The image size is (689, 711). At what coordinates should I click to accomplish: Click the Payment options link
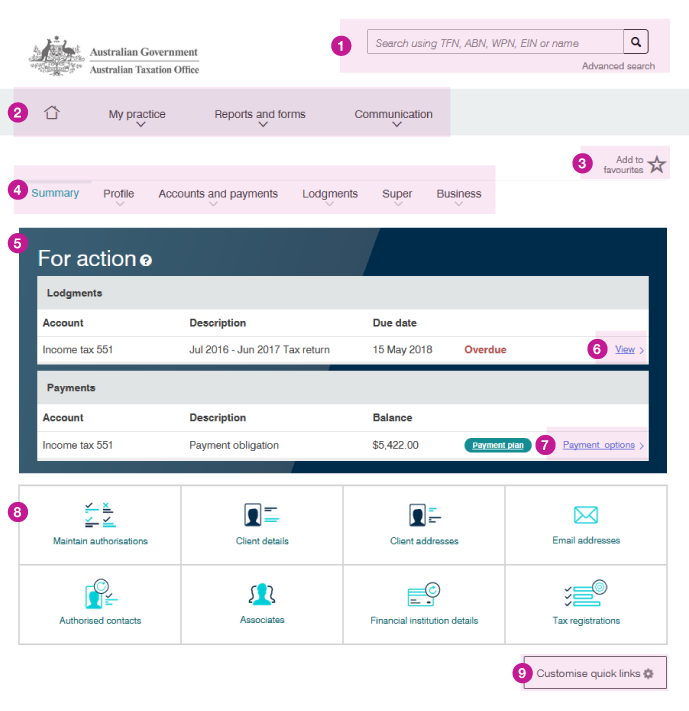(599, 445)
